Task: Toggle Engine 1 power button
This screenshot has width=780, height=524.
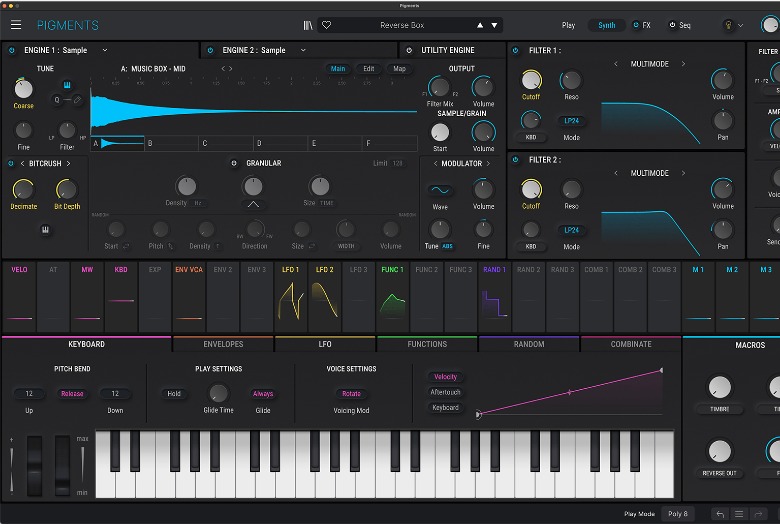Action: pyautogui.click(x=12, y=50)
